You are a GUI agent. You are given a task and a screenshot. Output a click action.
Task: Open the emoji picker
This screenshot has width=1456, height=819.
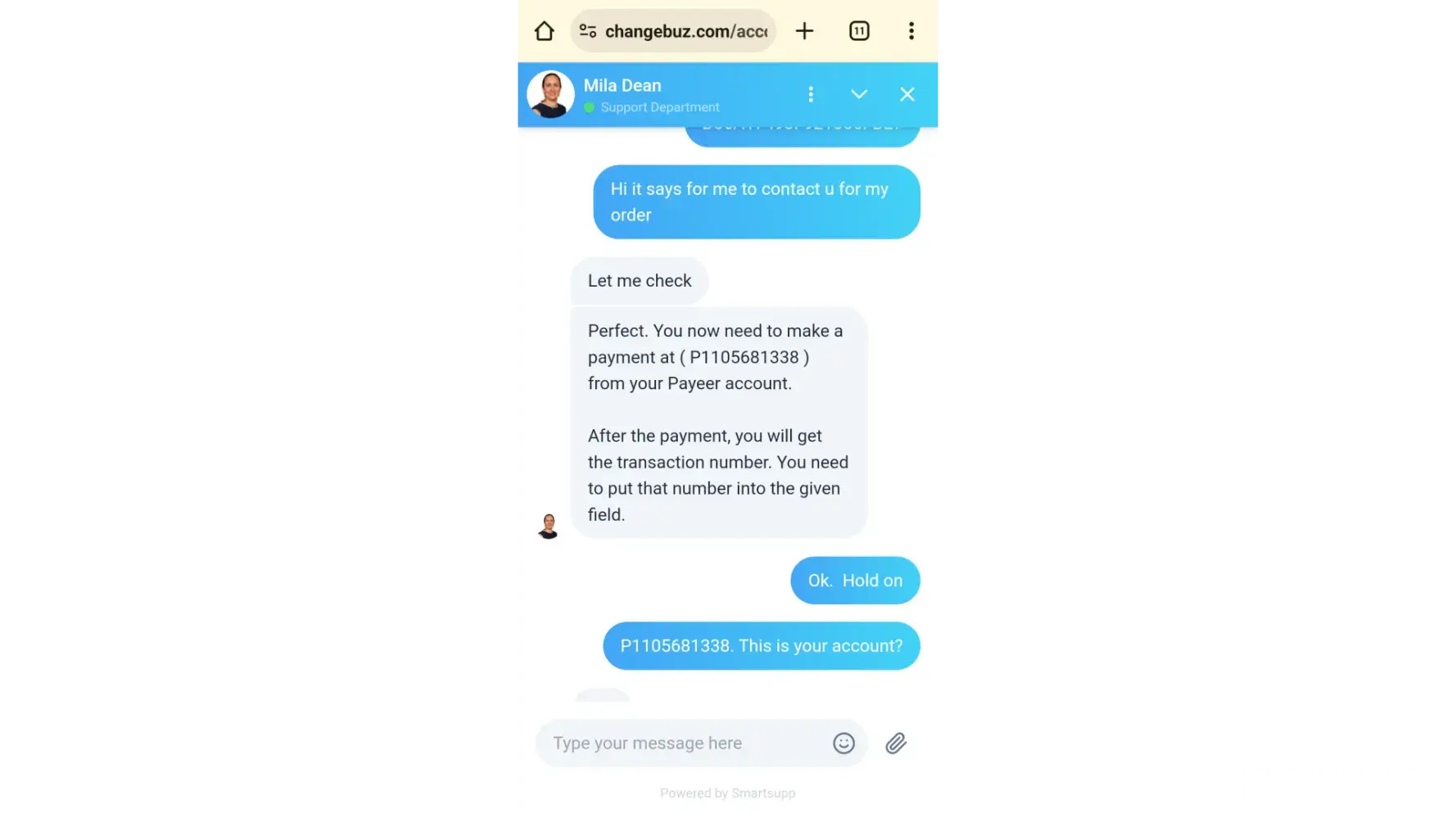[843, 743]
